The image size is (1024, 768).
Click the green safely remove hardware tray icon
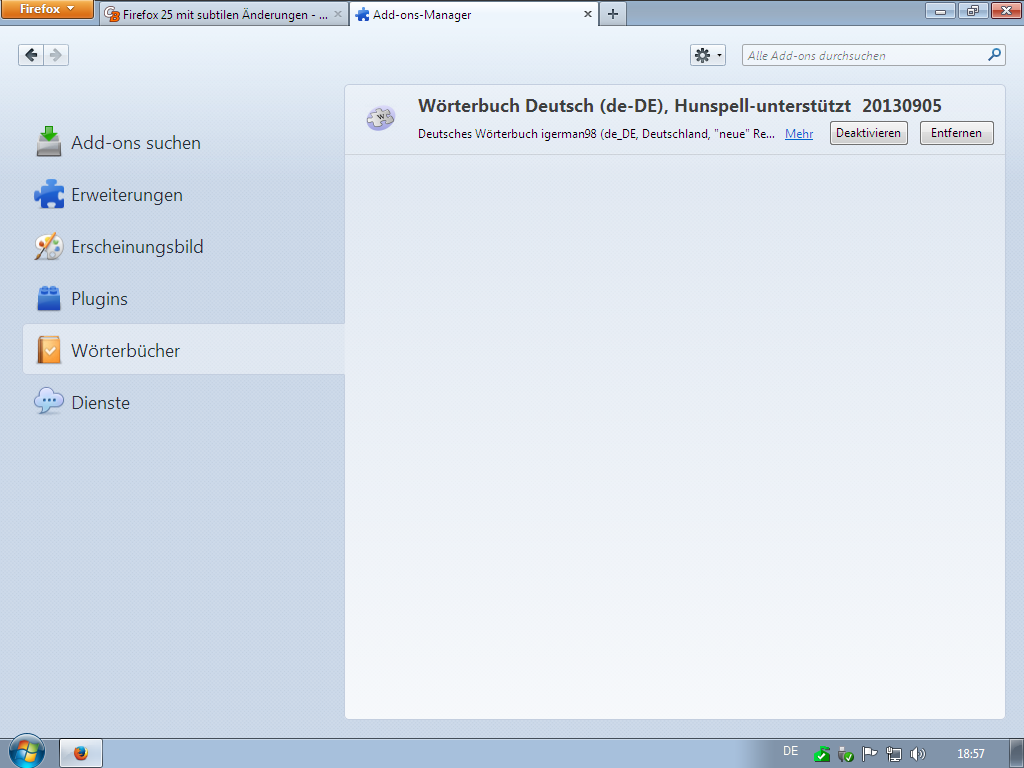(822, 754)
